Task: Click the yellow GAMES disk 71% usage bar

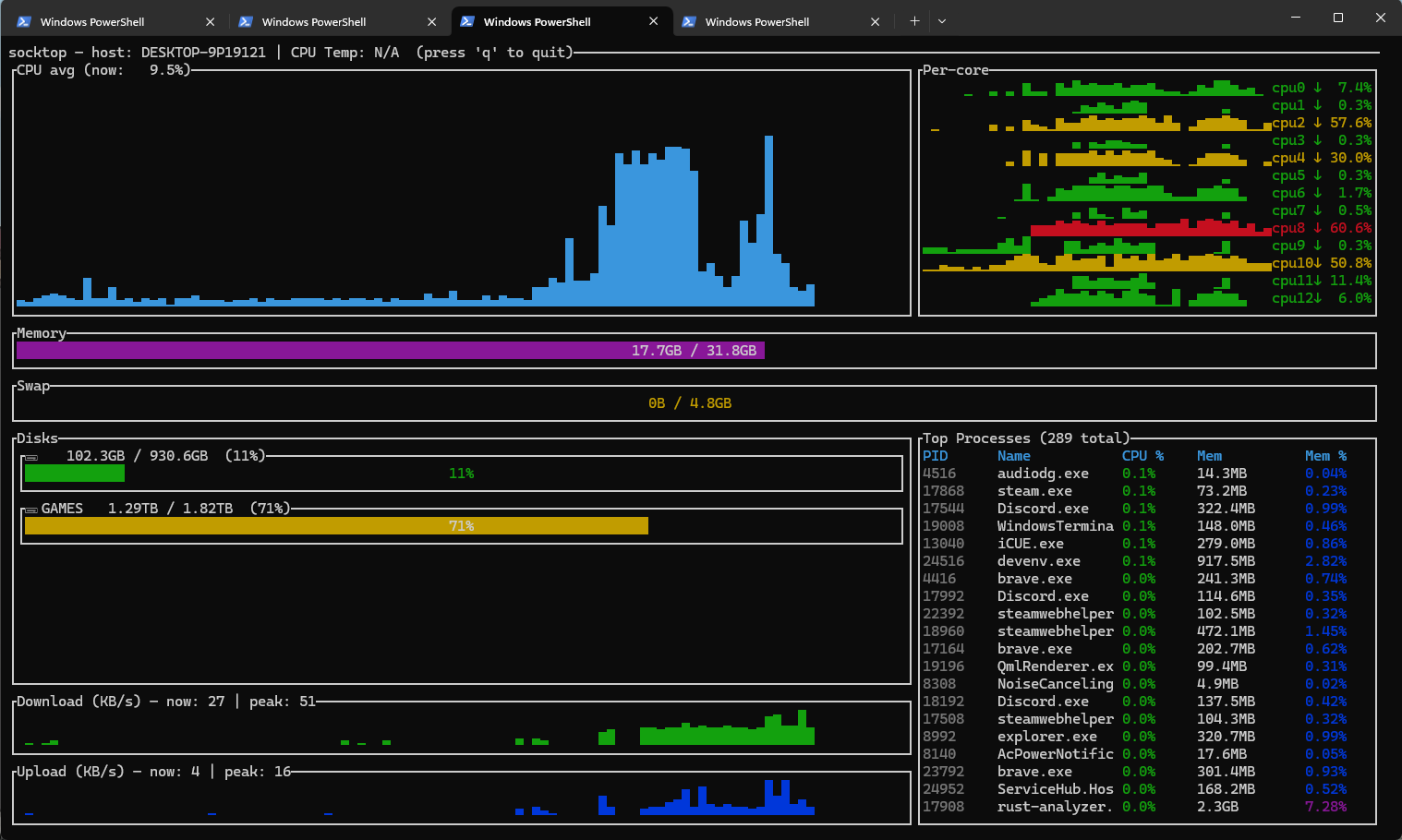Action: 336,526
